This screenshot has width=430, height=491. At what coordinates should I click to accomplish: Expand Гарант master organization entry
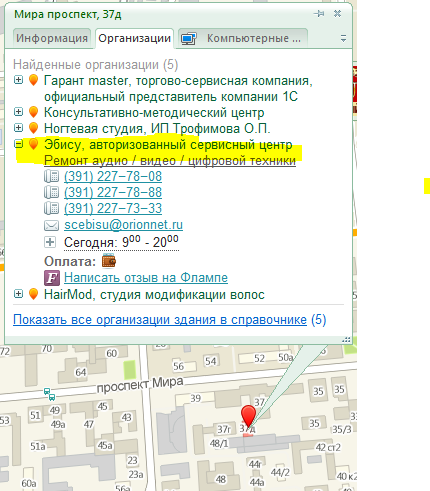pos(18,80)
